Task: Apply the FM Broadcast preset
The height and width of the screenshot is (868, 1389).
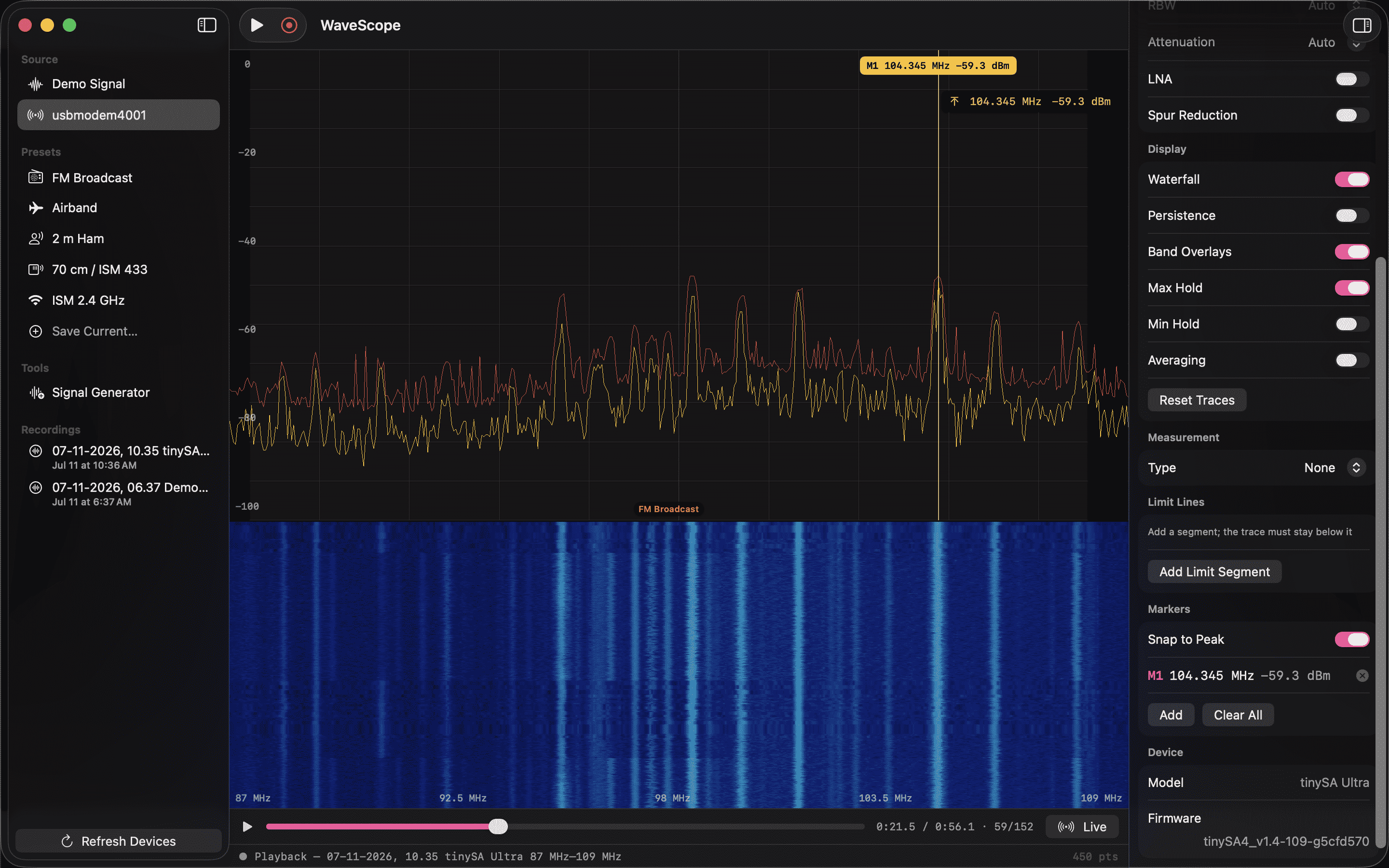Action: (x=118, y=177)
